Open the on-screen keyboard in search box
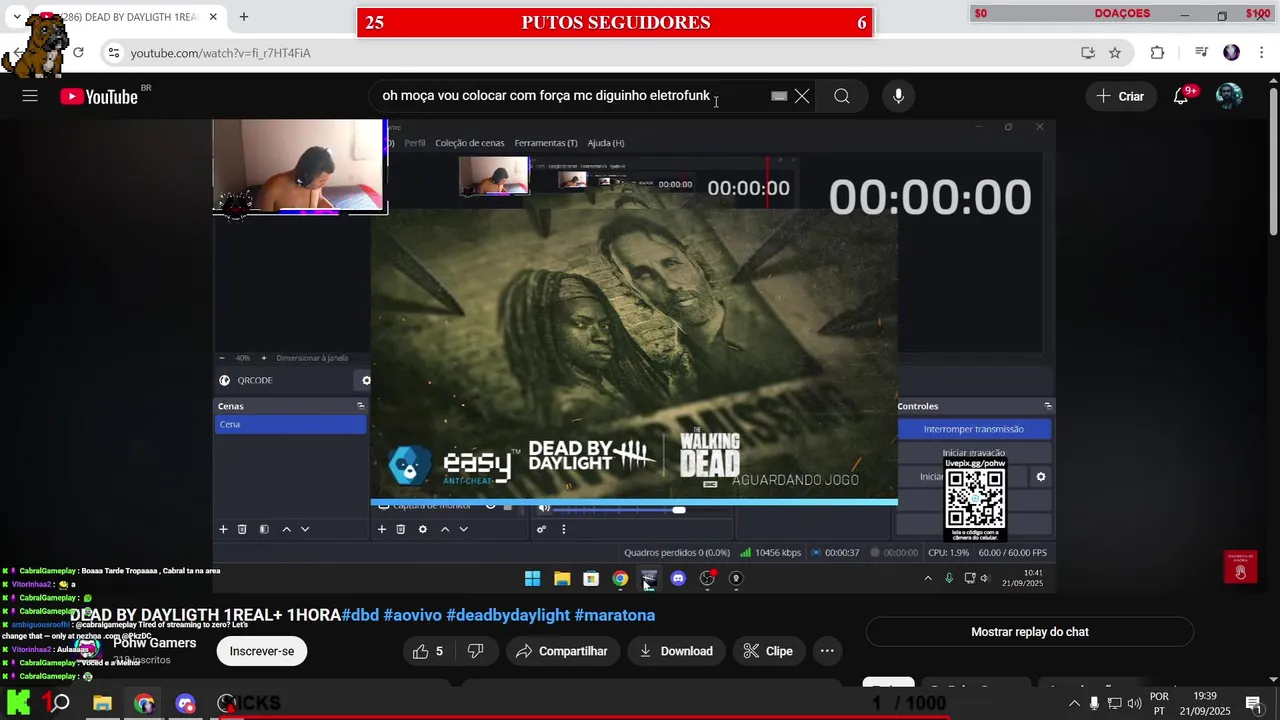This screenshot has height=720, width=1280. (779, 96)
